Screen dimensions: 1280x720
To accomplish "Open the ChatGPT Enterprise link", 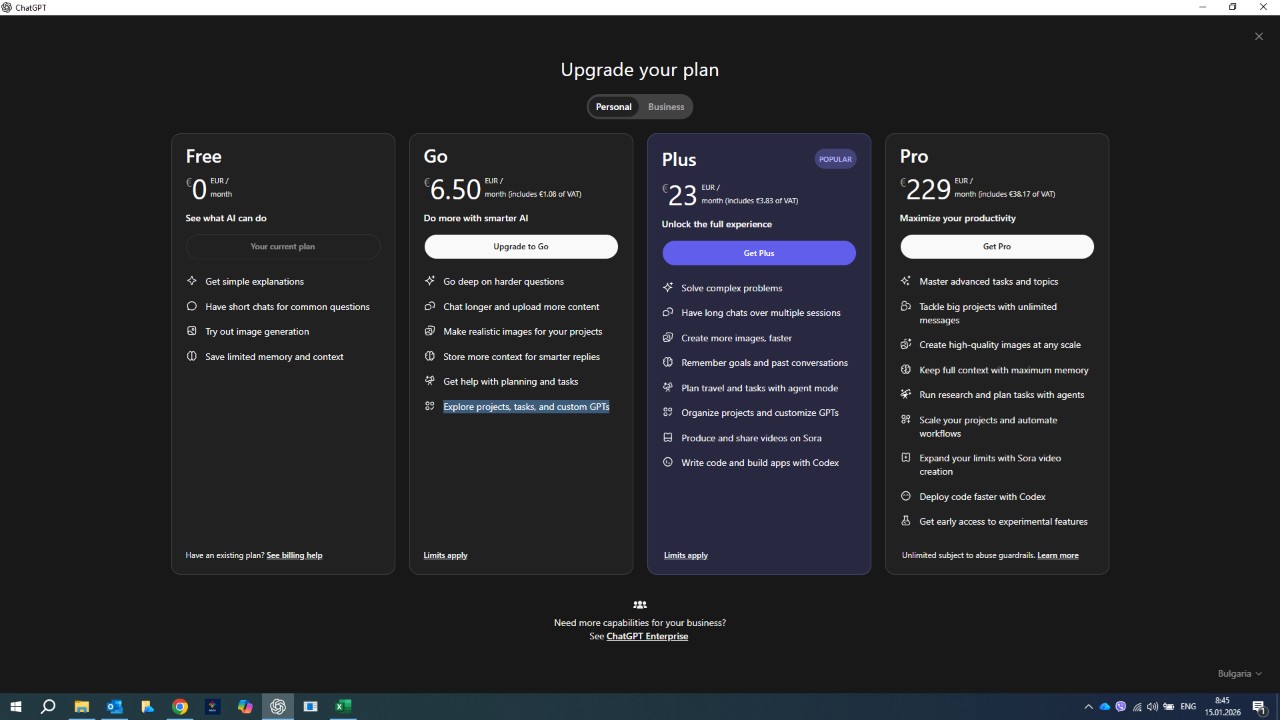I will pos(647,637).
